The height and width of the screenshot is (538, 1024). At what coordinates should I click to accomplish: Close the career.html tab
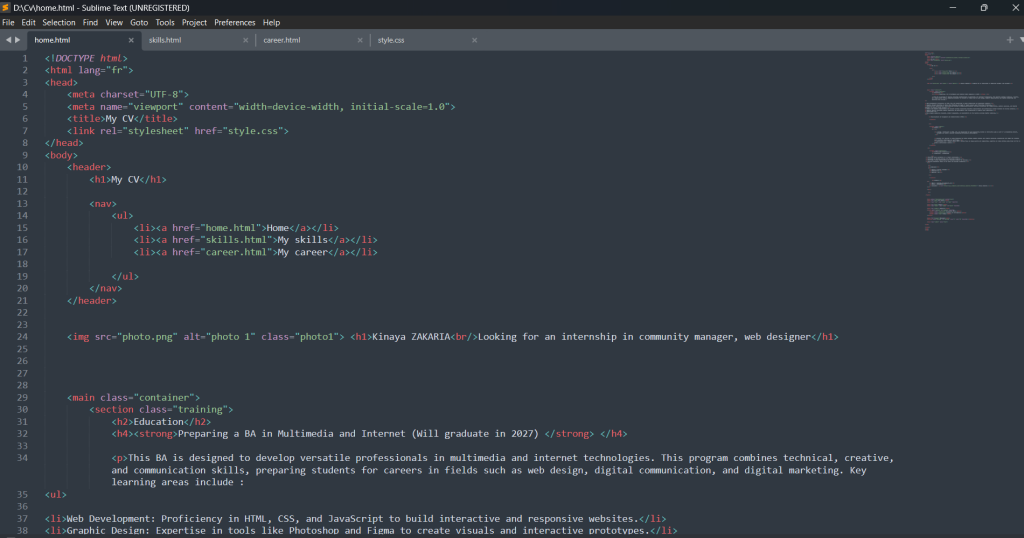tap(360, 40)
